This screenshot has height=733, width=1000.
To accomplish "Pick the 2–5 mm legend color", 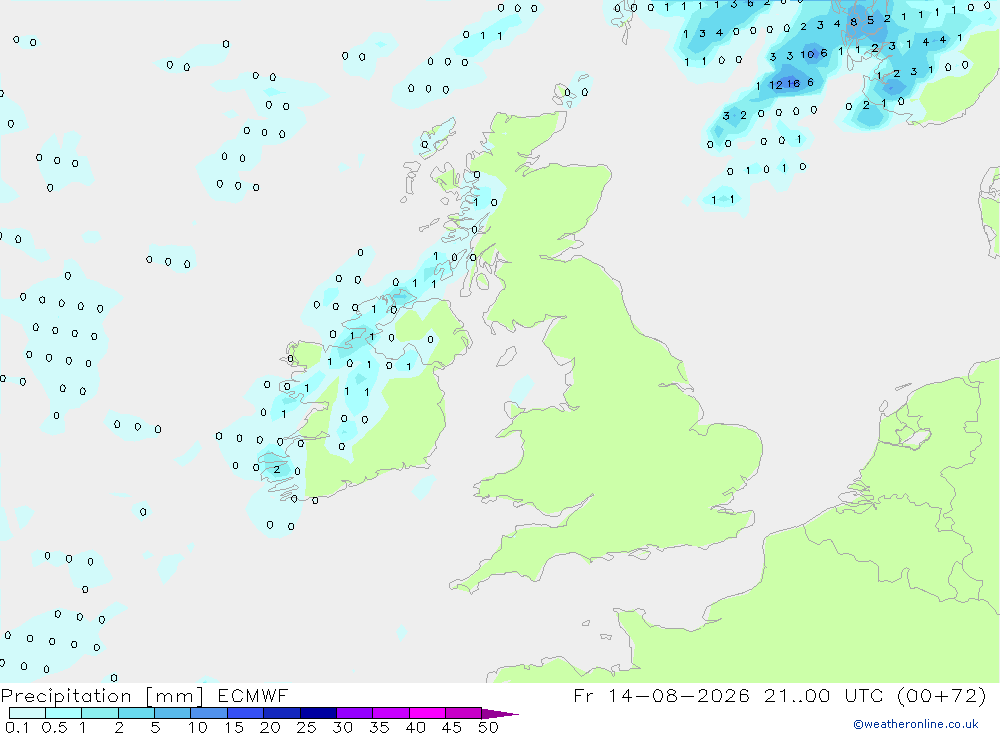I will coord(136,713).
